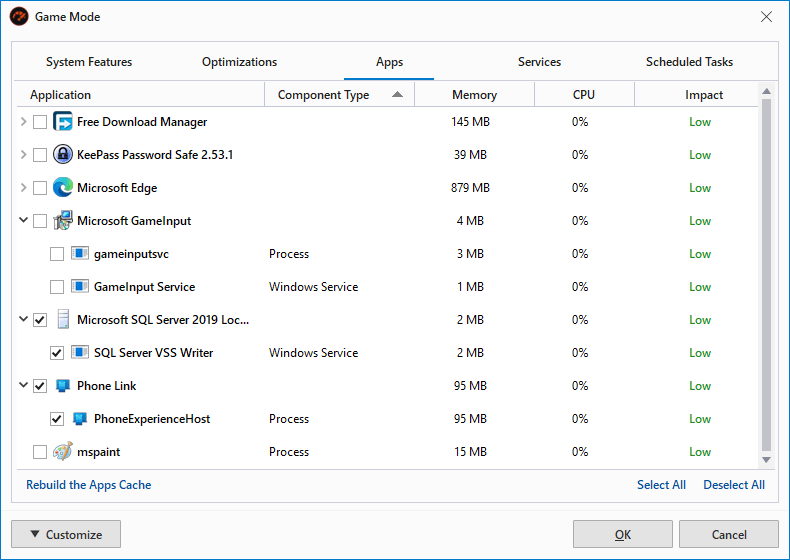Switch to the Services tab
The height and width of the screenshot is (560, 790).
[x=539, y=62]
